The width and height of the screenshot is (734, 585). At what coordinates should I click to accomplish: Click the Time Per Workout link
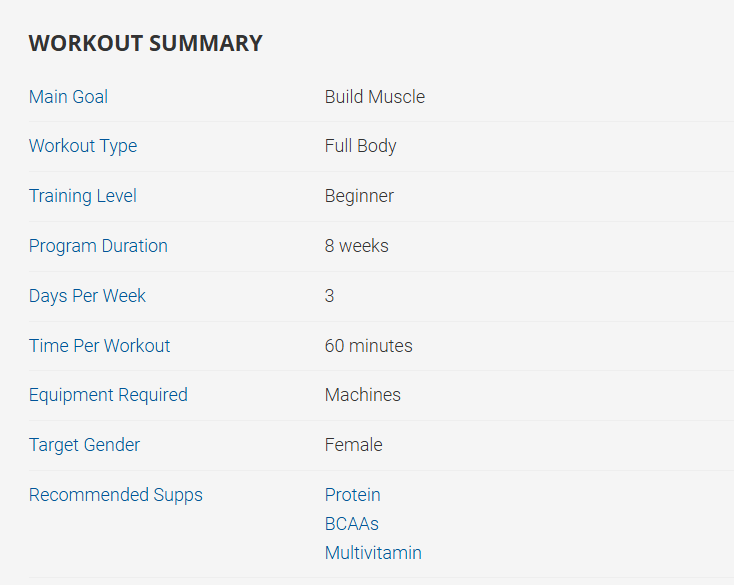pyautogui.click(x=99, y=346)
